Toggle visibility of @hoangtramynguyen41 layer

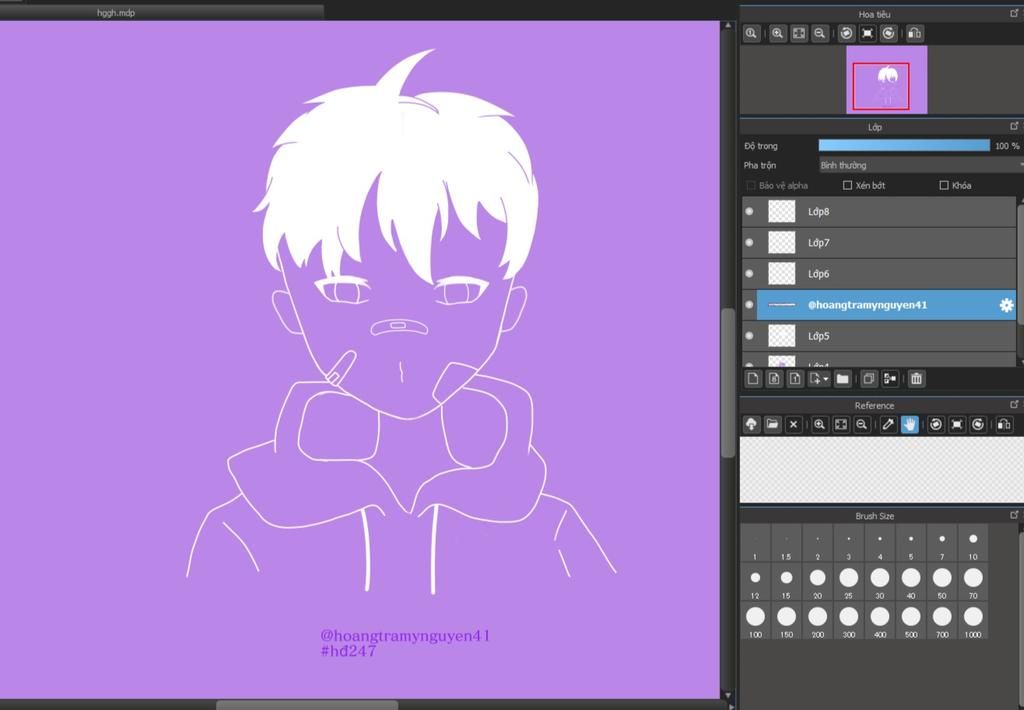point(750,305)
